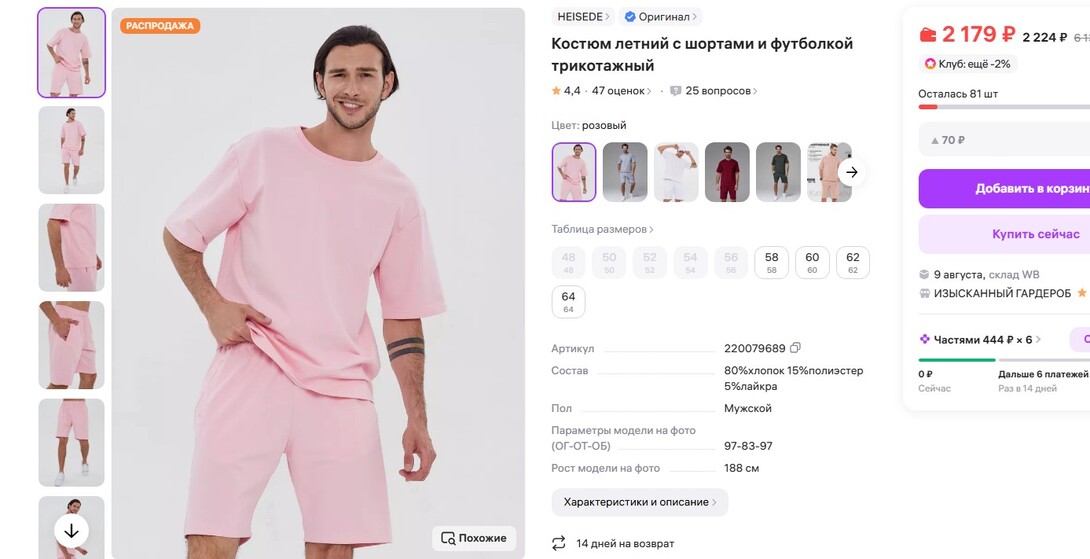Open the 47 оценок reviews
Image resolution: width=1090 pixels, height=559 pixels.
[x=621, y=91]
